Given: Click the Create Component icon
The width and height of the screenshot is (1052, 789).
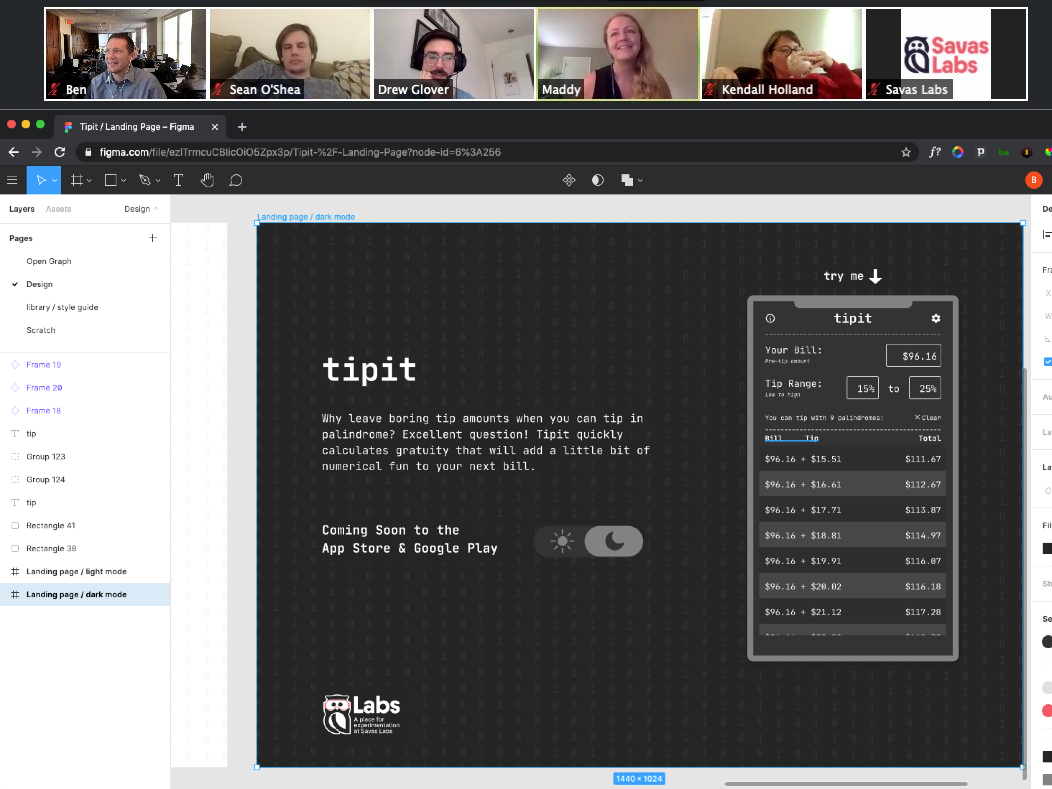Looking at the screenshot, I should [569, 180].
